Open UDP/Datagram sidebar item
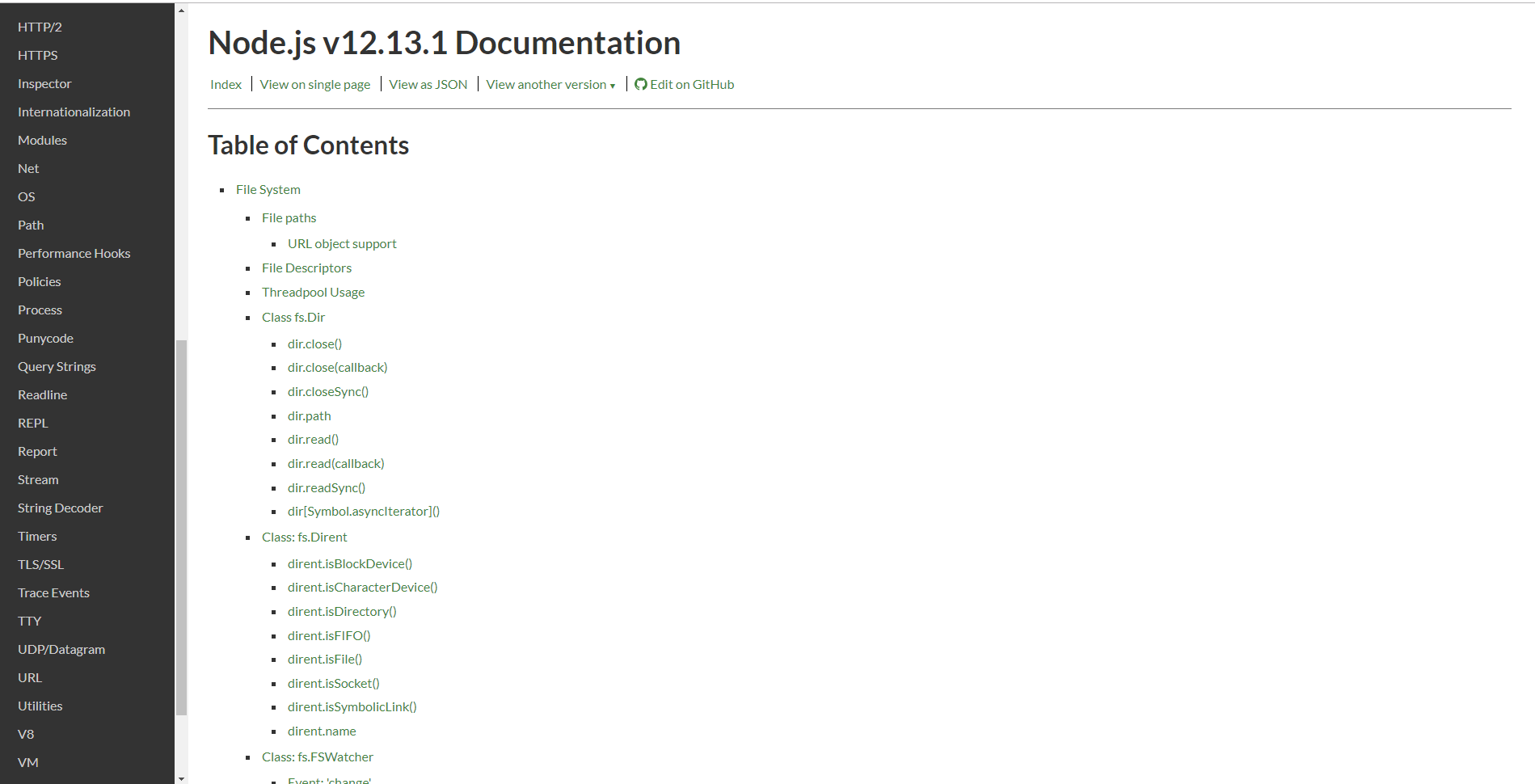The width and height of the screenshot is (1535, 784). [61, 650]
